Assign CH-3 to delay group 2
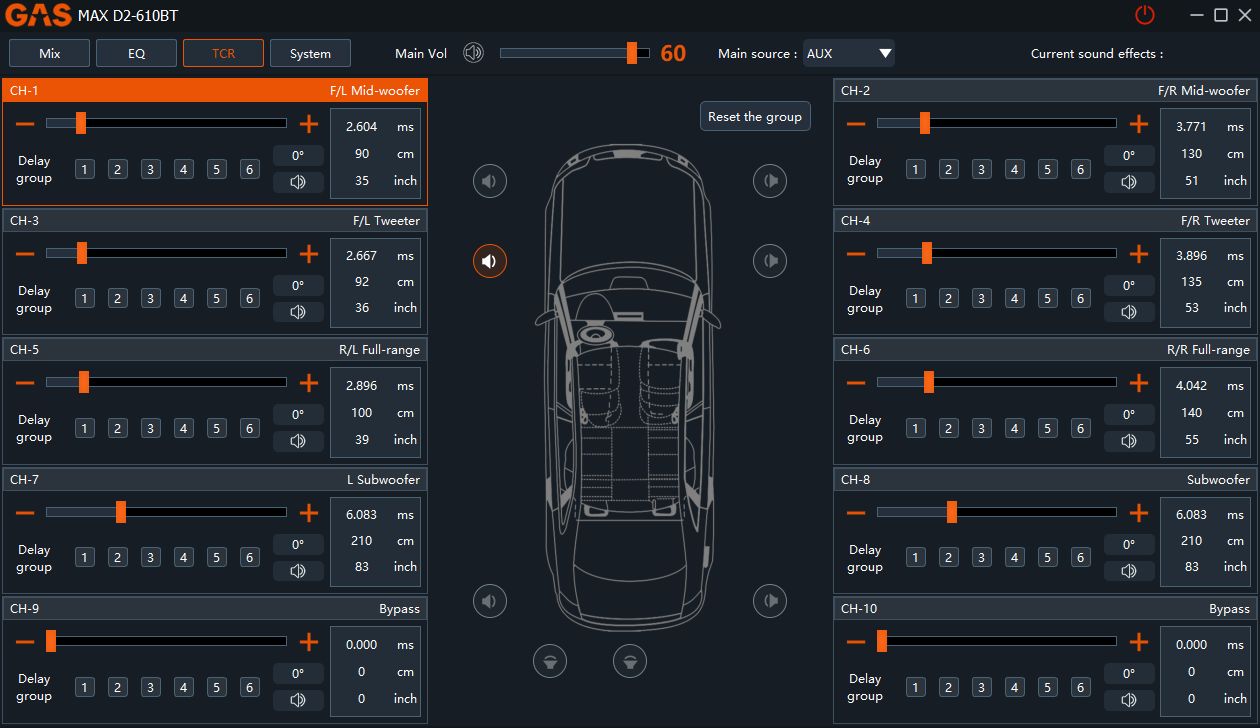This screenshot has height=728, width=1260. click(118, 299)
